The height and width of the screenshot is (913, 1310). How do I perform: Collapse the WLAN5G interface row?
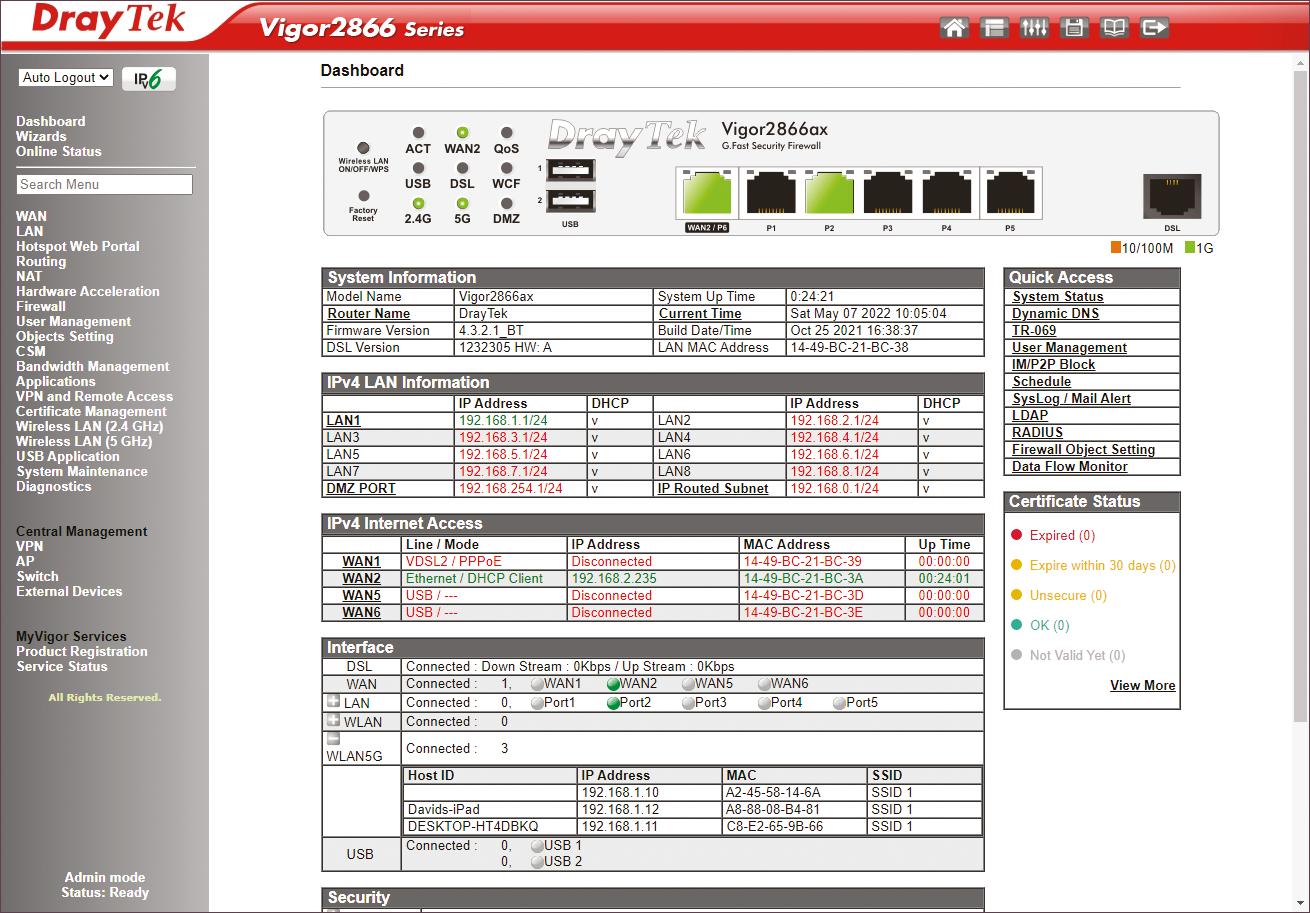[x=333, y=739]
